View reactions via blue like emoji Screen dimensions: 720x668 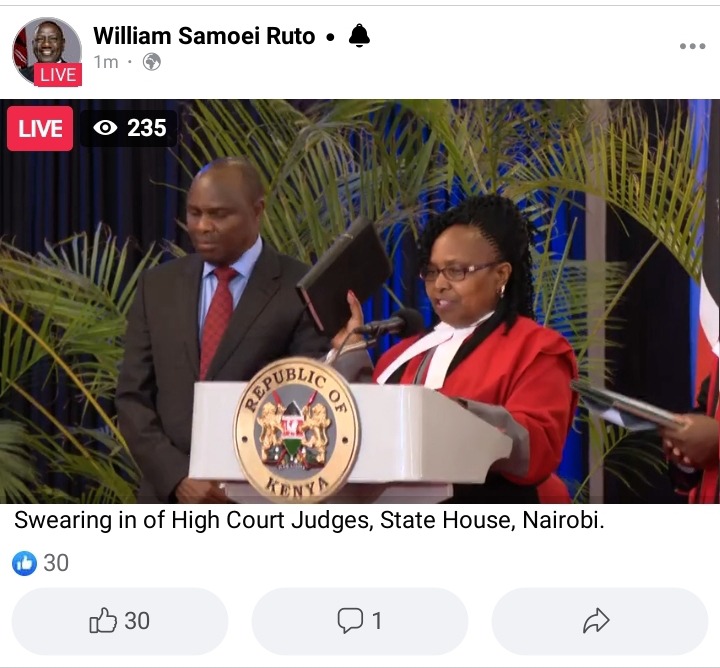coord(24,563)
